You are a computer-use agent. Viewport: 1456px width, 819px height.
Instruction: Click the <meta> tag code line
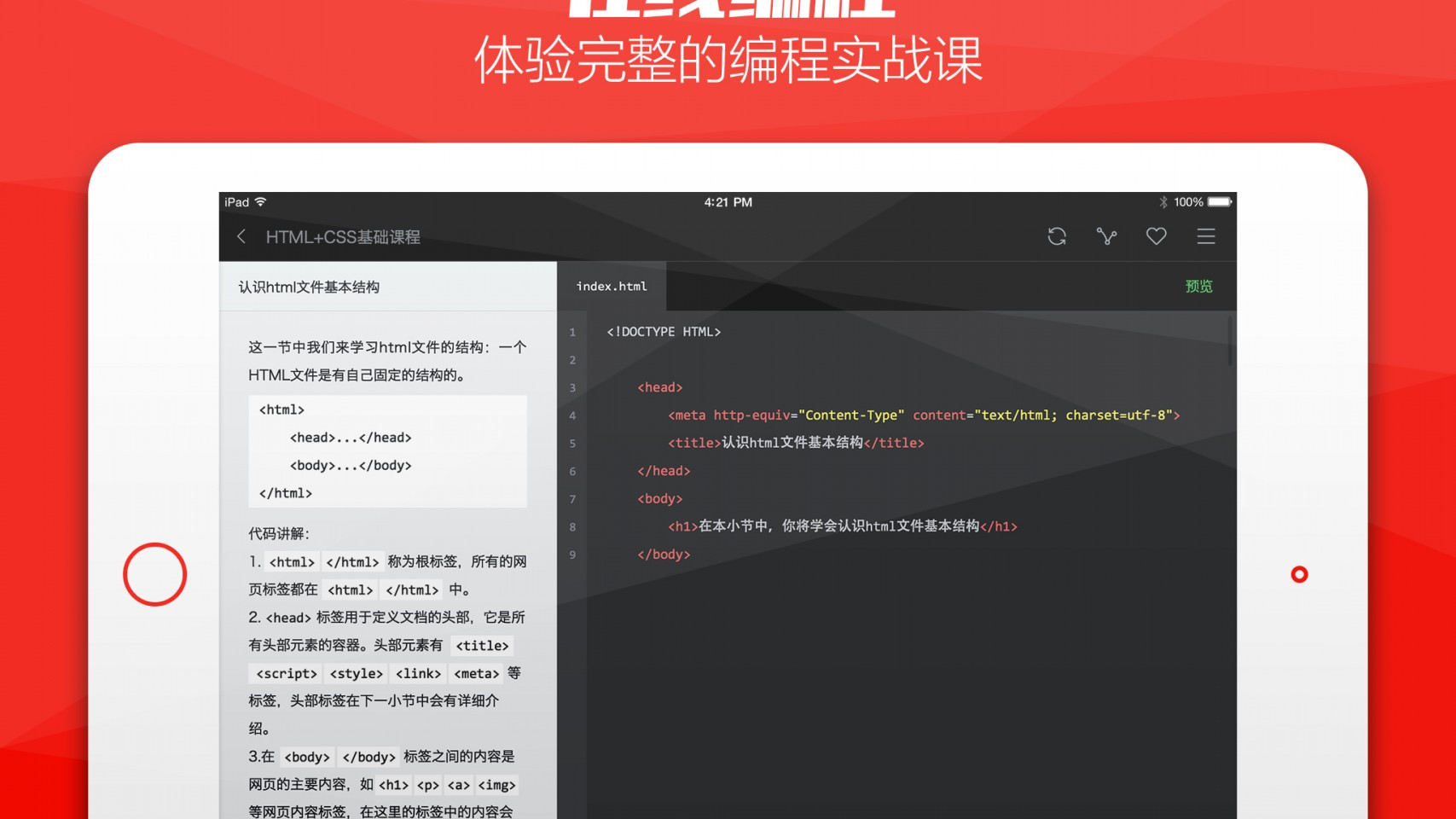[924, 415]
